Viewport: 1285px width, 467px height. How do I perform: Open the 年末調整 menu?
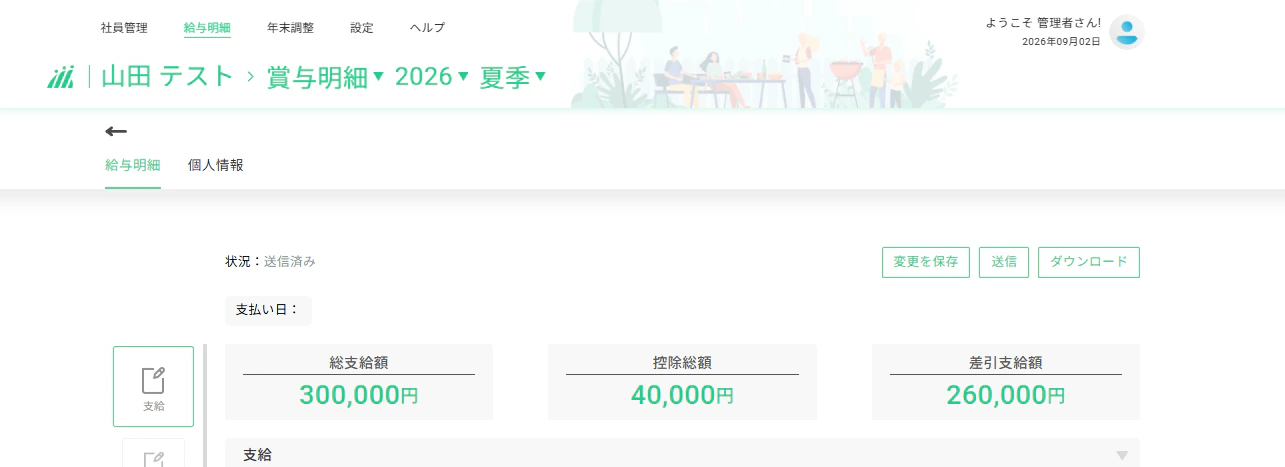290,28
